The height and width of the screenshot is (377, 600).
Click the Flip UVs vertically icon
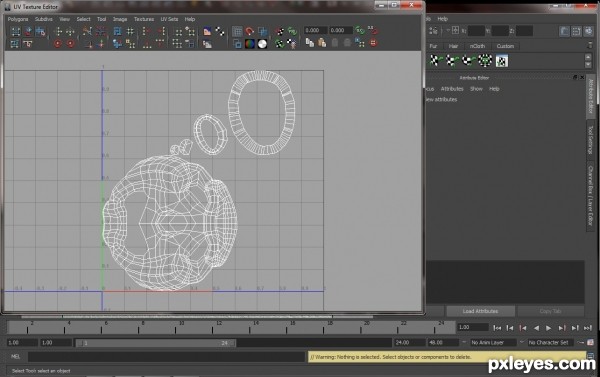click(70, 31)
